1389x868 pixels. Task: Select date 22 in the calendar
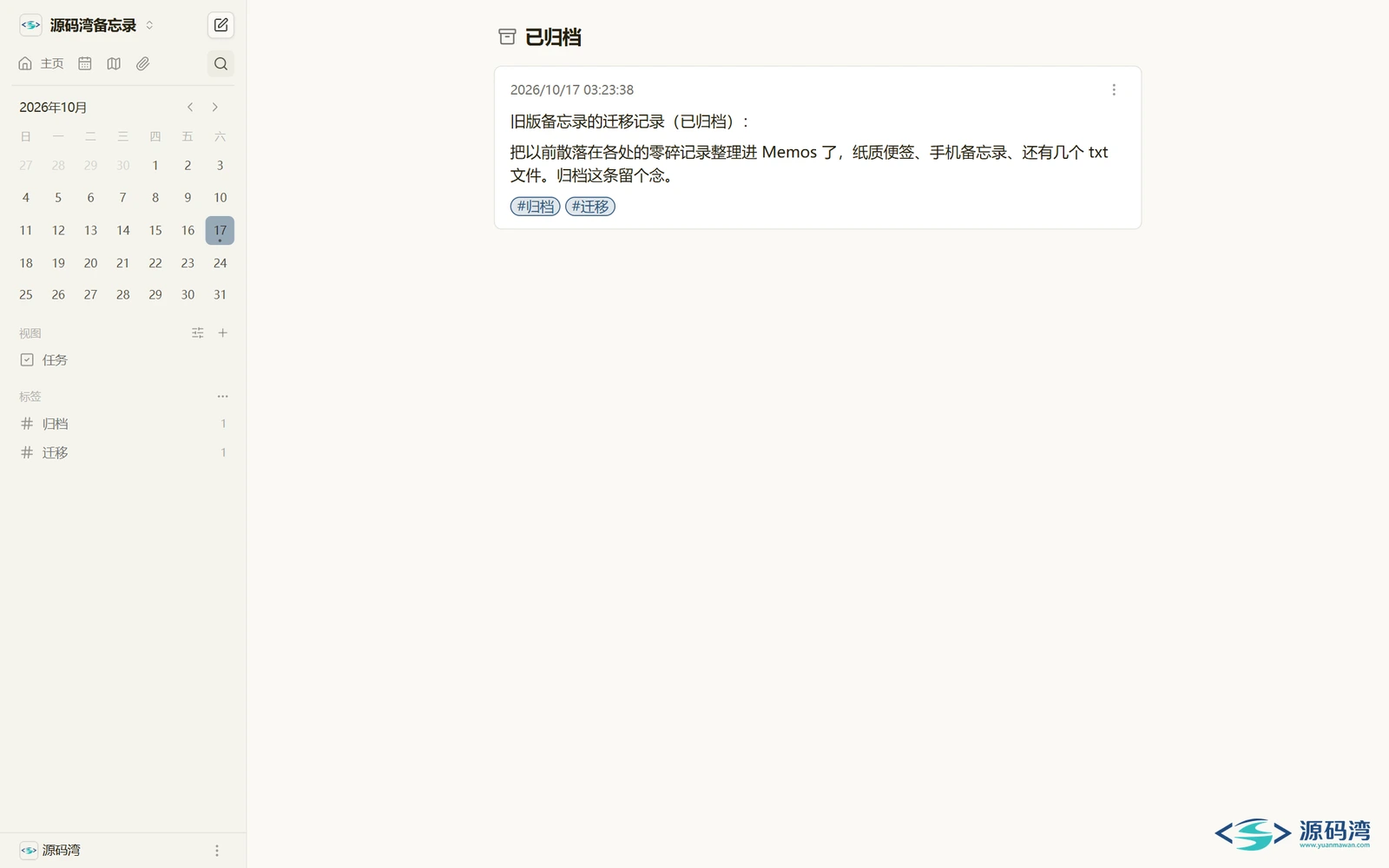tap(155, 263)
